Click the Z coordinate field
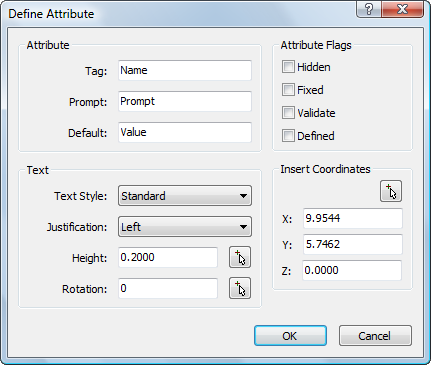The width and height of the screenshot is (431, 365). click(x=352, y=270)
